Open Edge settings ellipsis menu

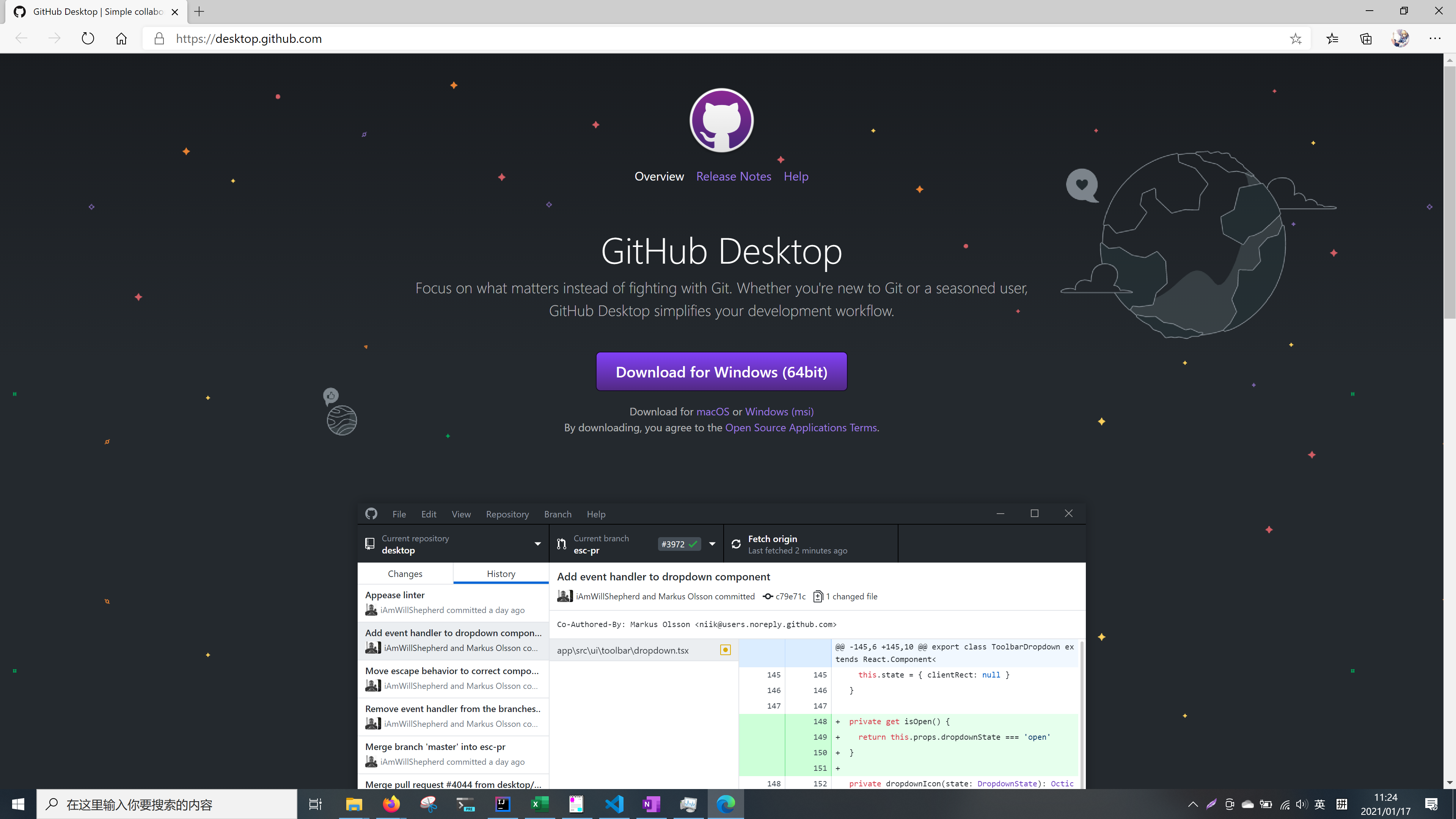click(1434, 38)
